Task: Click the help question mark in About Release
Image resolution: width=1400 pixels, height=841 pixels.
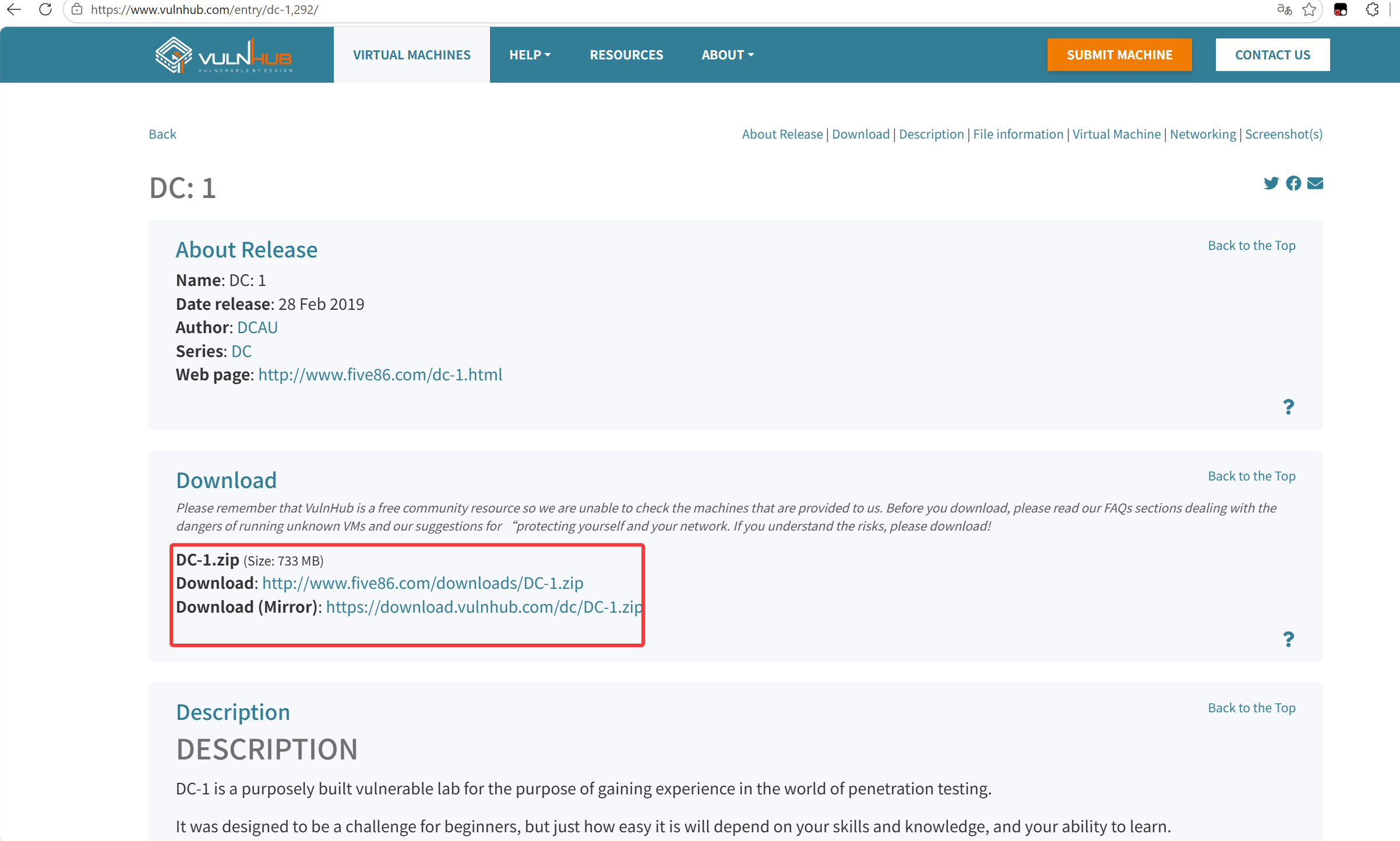Action: click(x=1288, y=407)
